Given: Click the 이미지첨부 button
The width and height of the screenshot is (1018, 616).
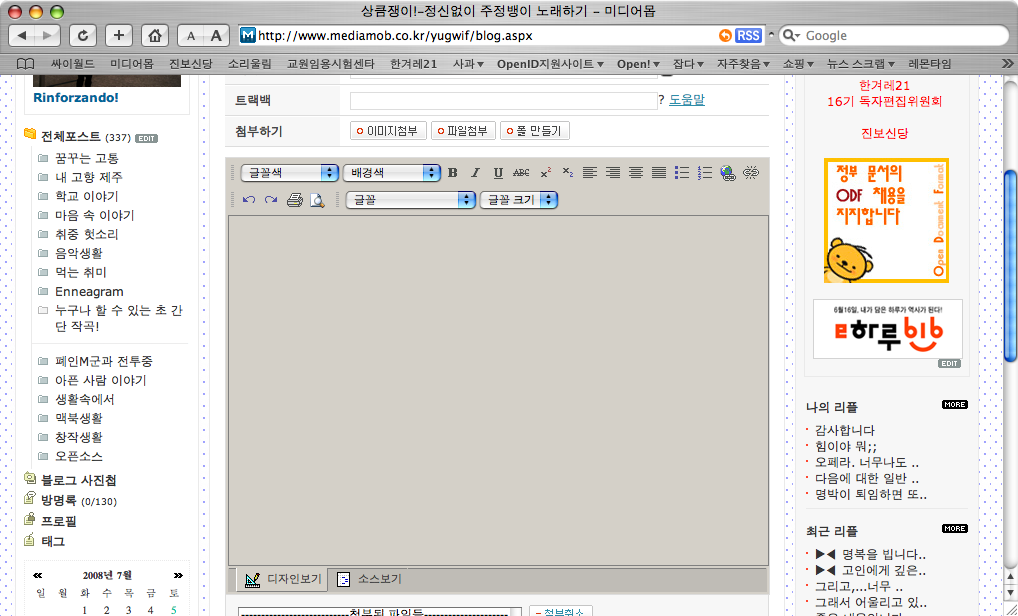Looking at the screenshot, I should click(388, 130).
